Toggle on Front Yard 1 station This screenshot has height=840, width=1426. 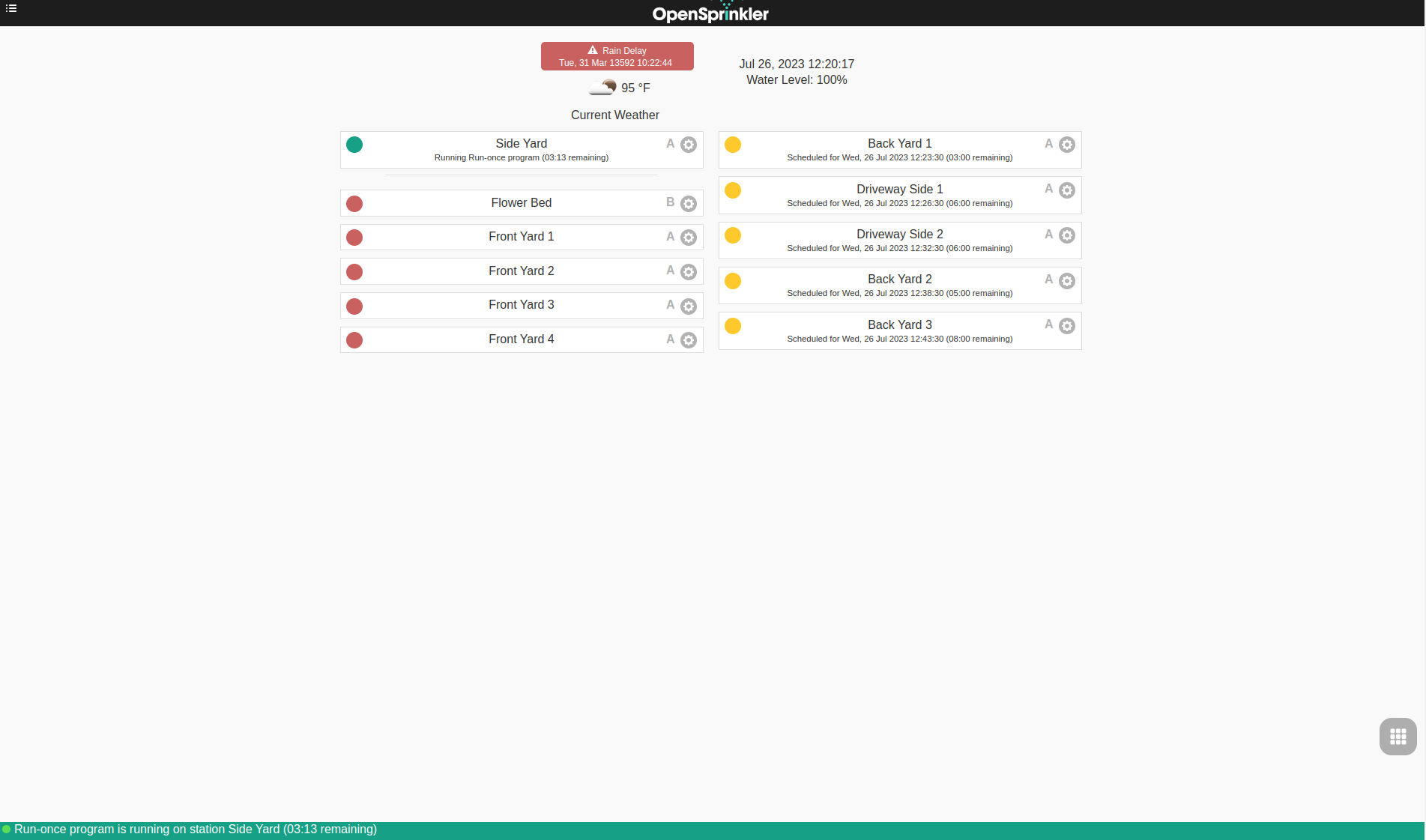(x=354, y=238)
